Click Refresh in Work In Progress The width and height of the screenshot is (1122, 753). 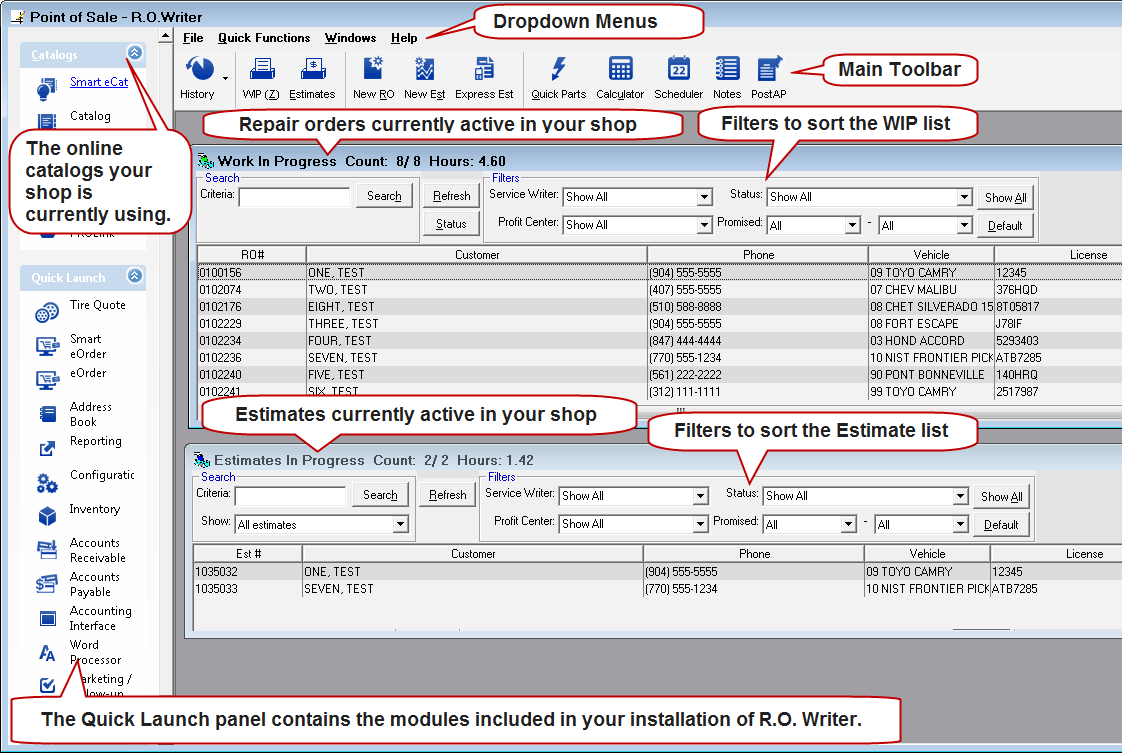[451, 196]
